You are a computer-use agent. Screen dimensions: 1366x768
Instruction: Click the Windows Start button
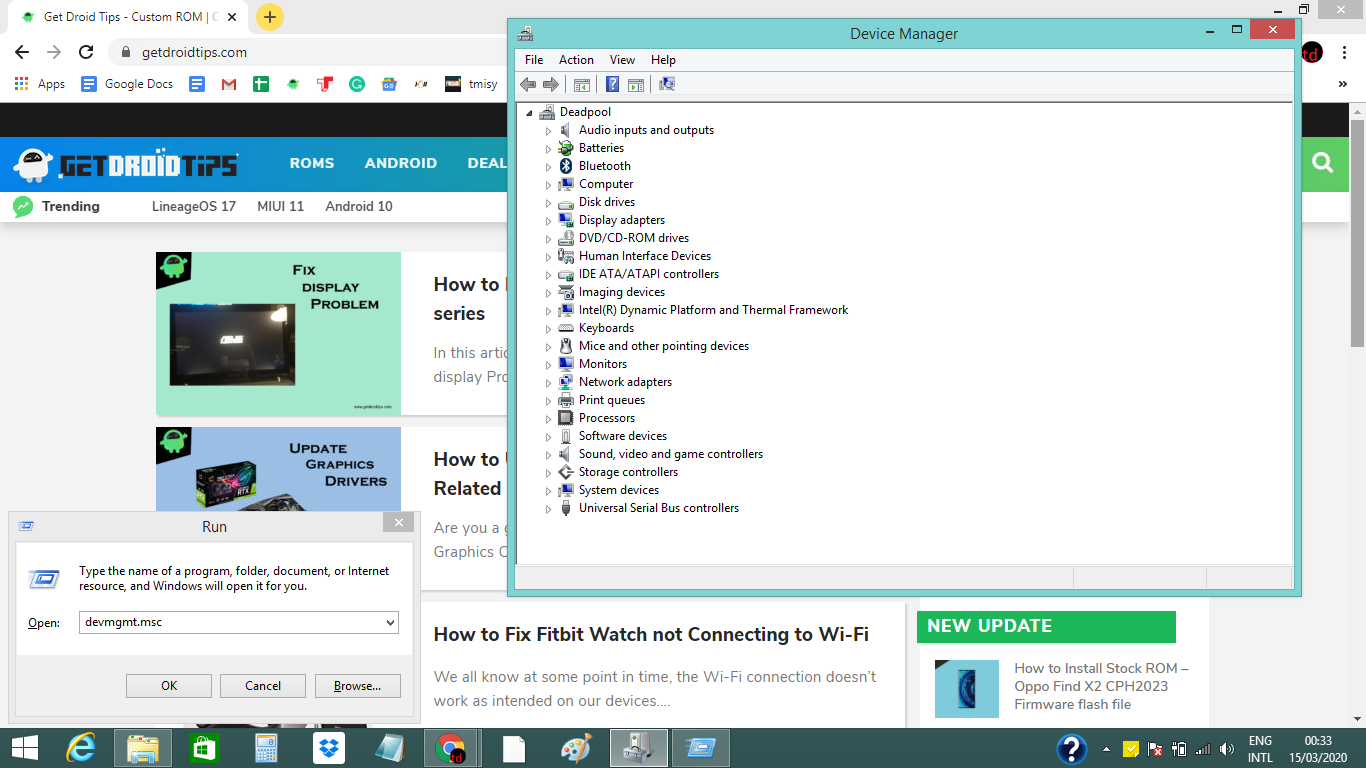(x=24, y=748)
